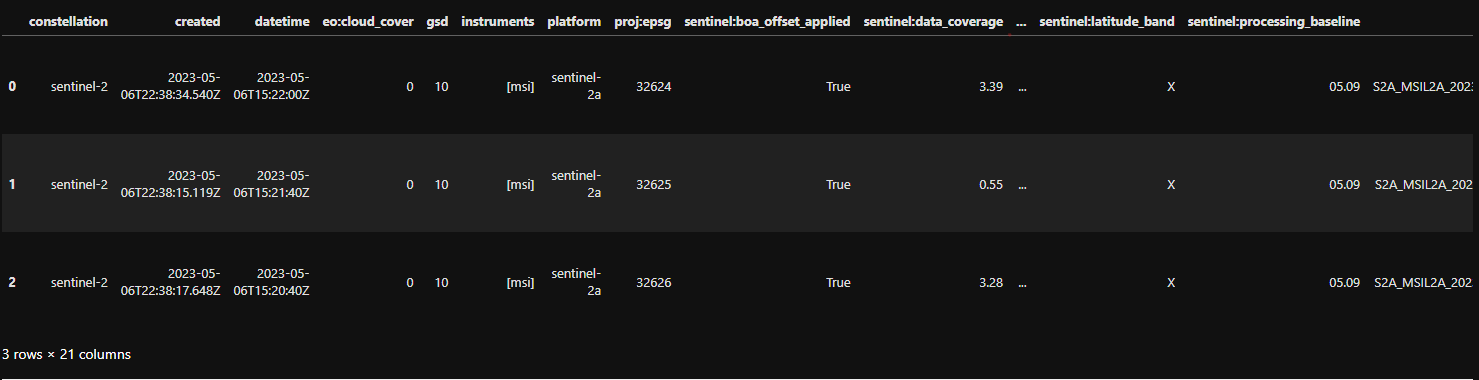Click the constellation column header
This screenshot has width=1479, height=380.
[x=68, y=21]
